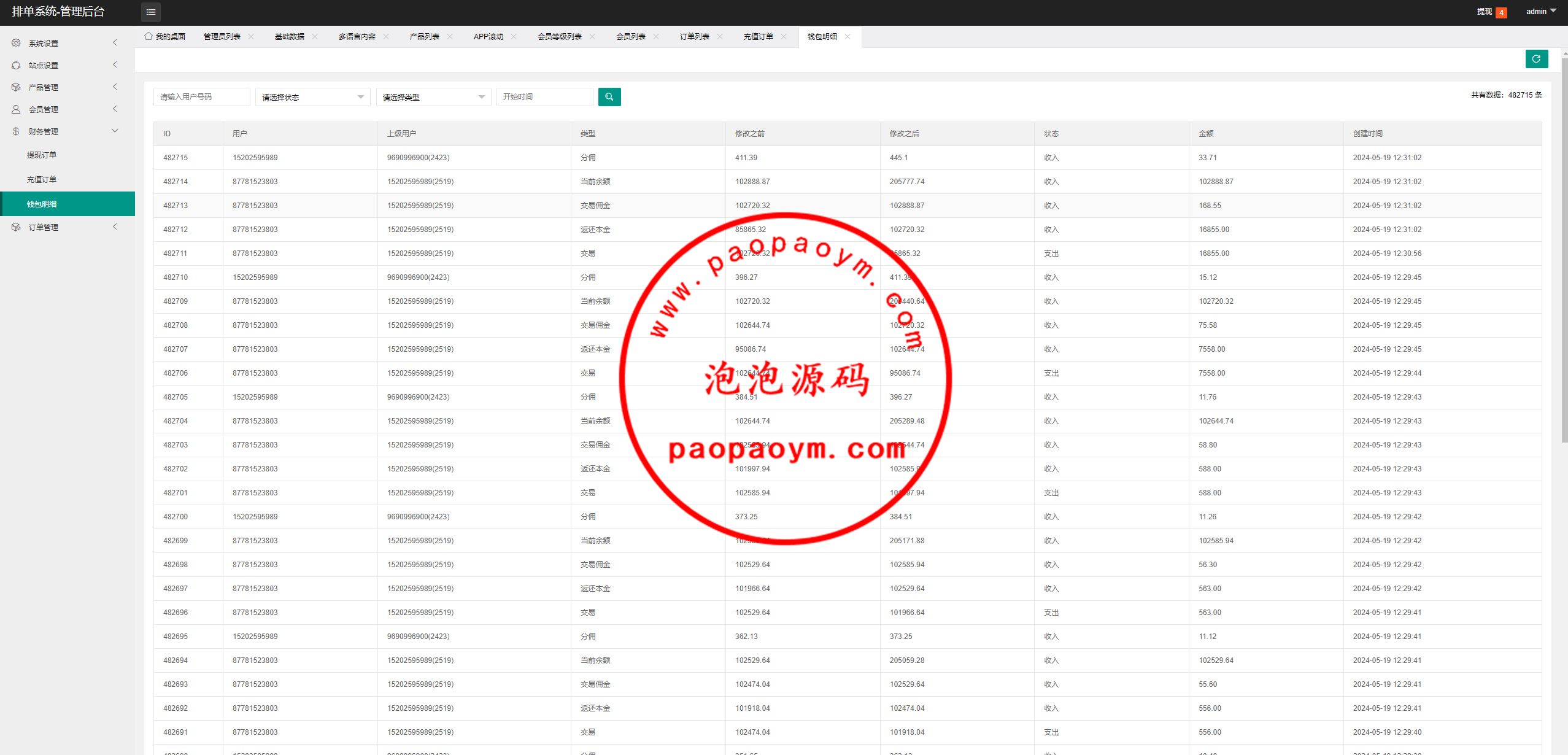Click the 开始时间 date field
Screen dimensions: 1568x755
coord(544,97)
